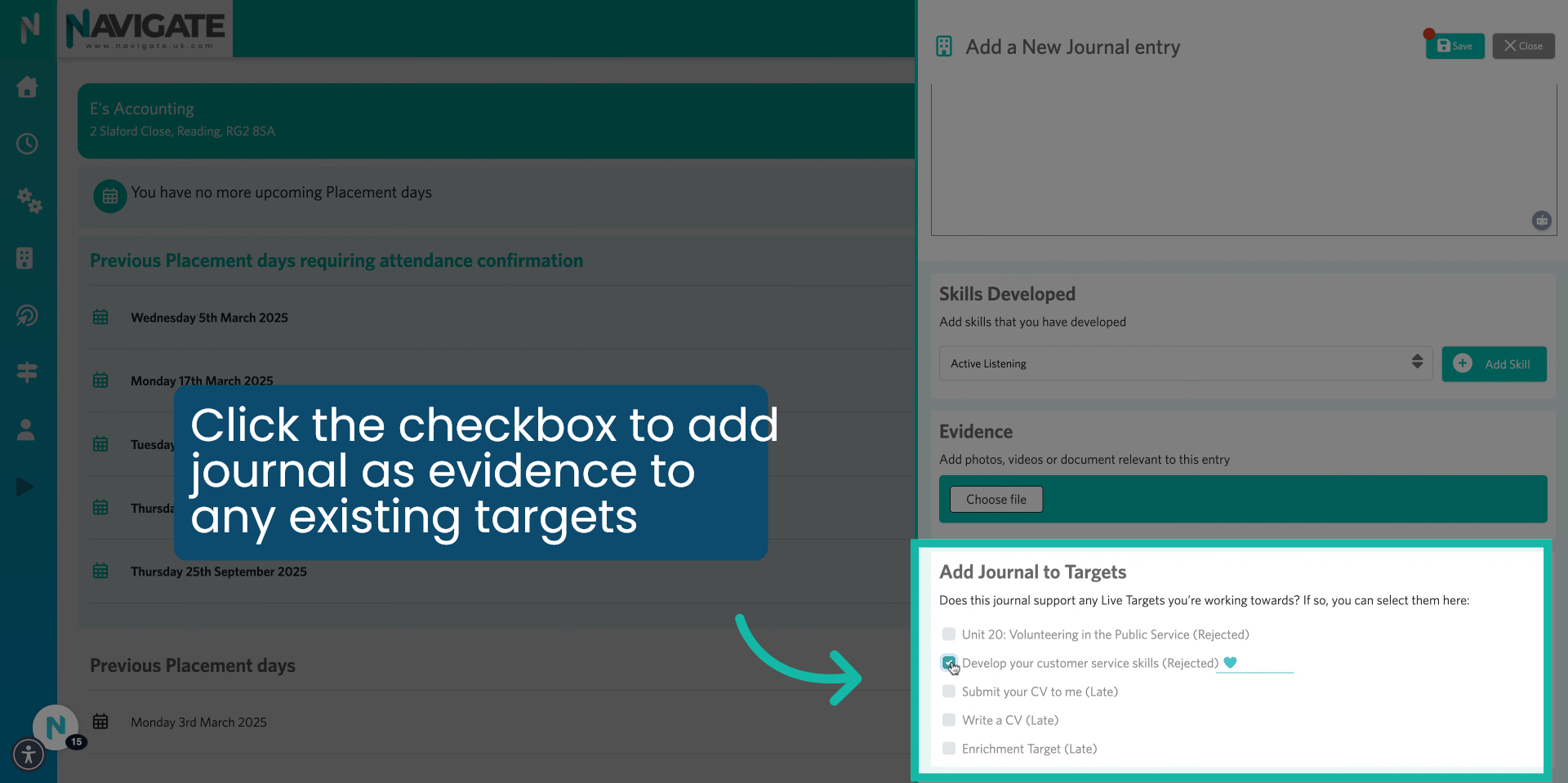Click the signpost filter icon in the sidebar

point(27,372)
